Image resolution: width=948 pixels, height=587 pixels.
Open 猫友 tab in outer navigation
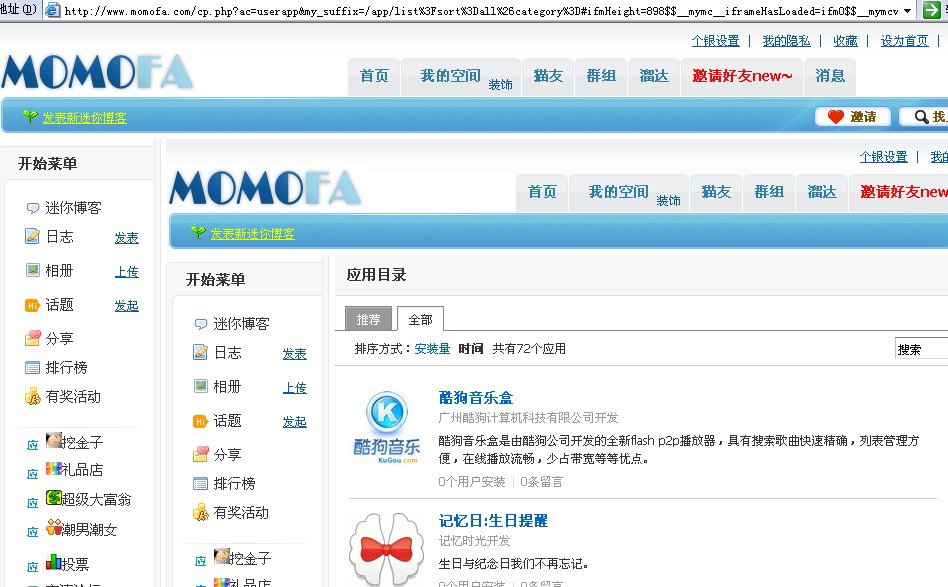pos(548,76)
